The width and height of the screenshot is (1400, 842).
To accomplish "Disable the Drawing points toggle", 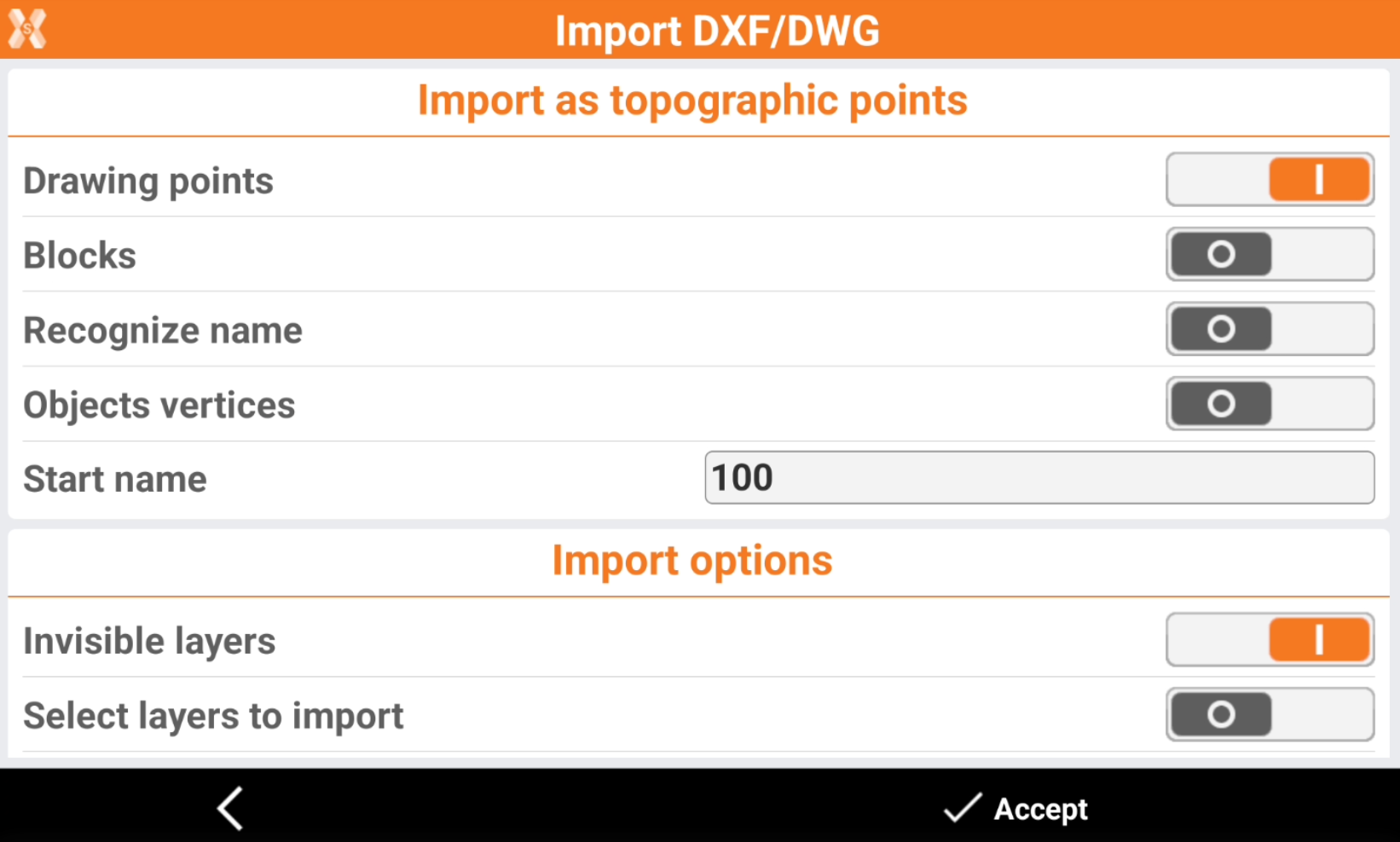I will (1270, 180).
